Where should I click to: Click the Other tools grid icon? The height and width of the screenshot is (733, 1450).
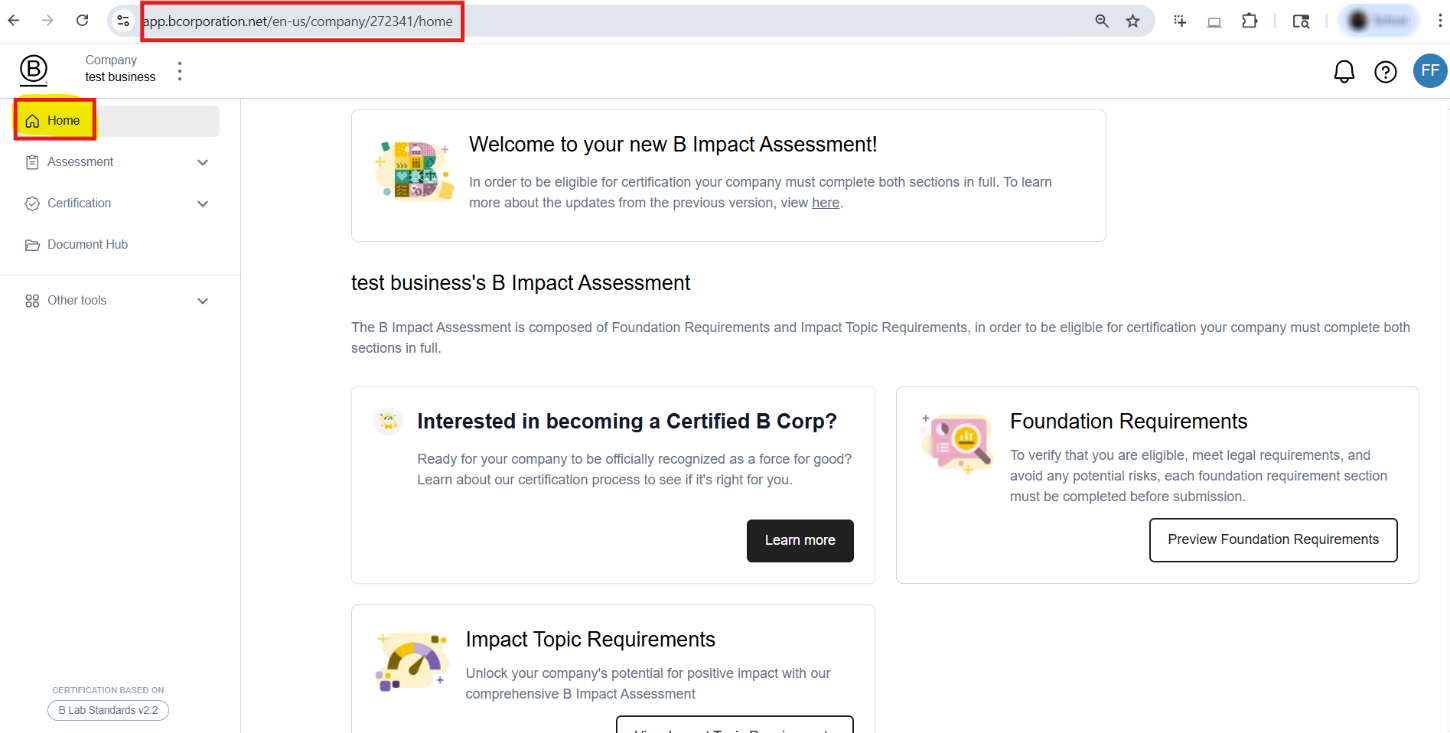(32, 301)
